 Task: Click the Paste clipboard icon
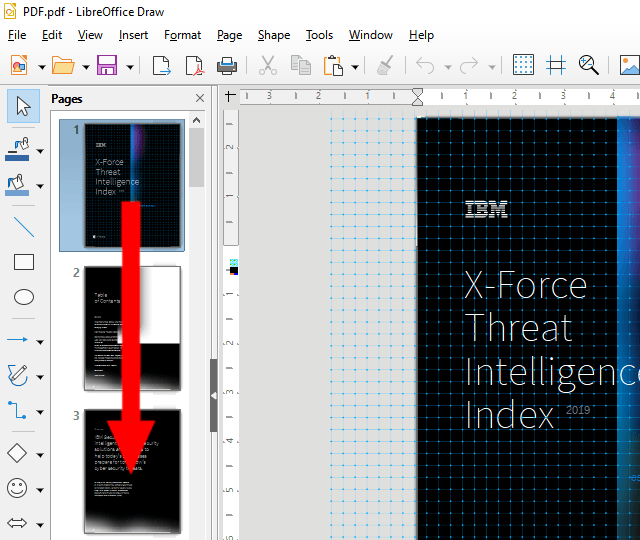tap(333, 65)
